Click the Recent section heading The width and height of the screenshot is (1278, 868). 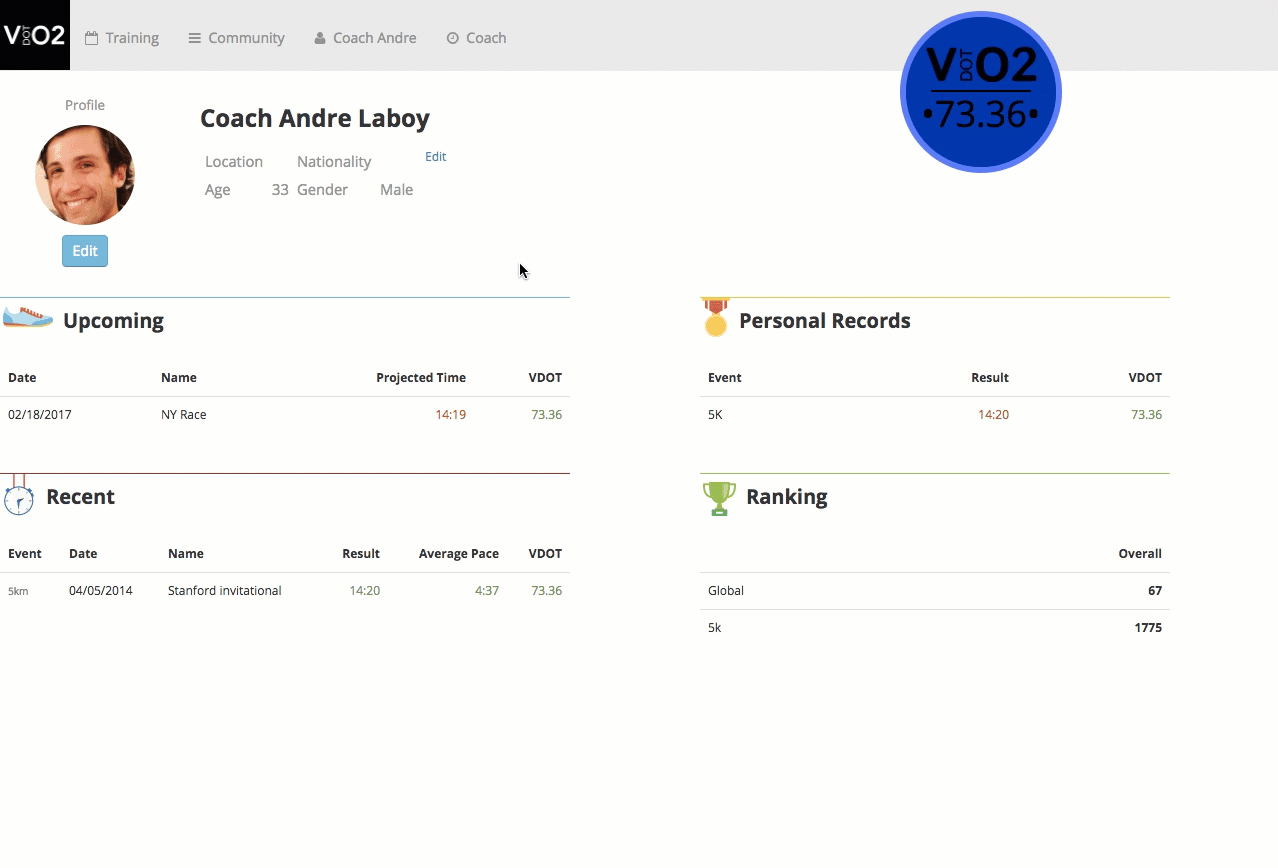click(80, 497)
